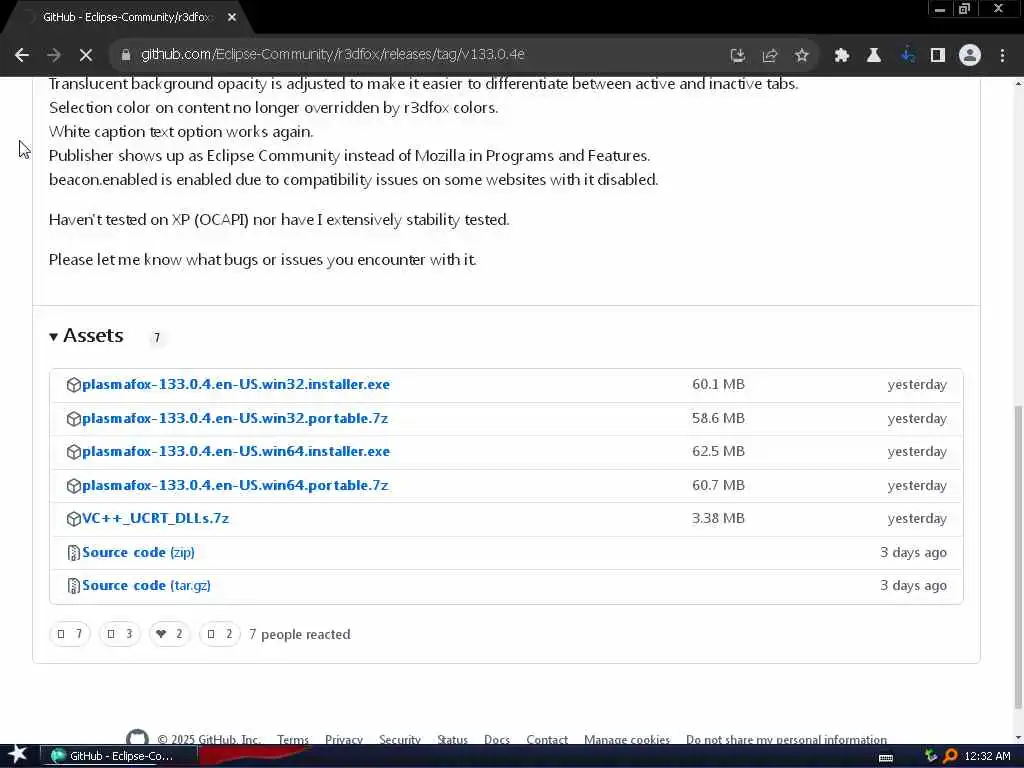The height and width of the screenshot is (768, 1024).
Task: Toggle the reaction with count 3
Action: (x=120, y=634)
